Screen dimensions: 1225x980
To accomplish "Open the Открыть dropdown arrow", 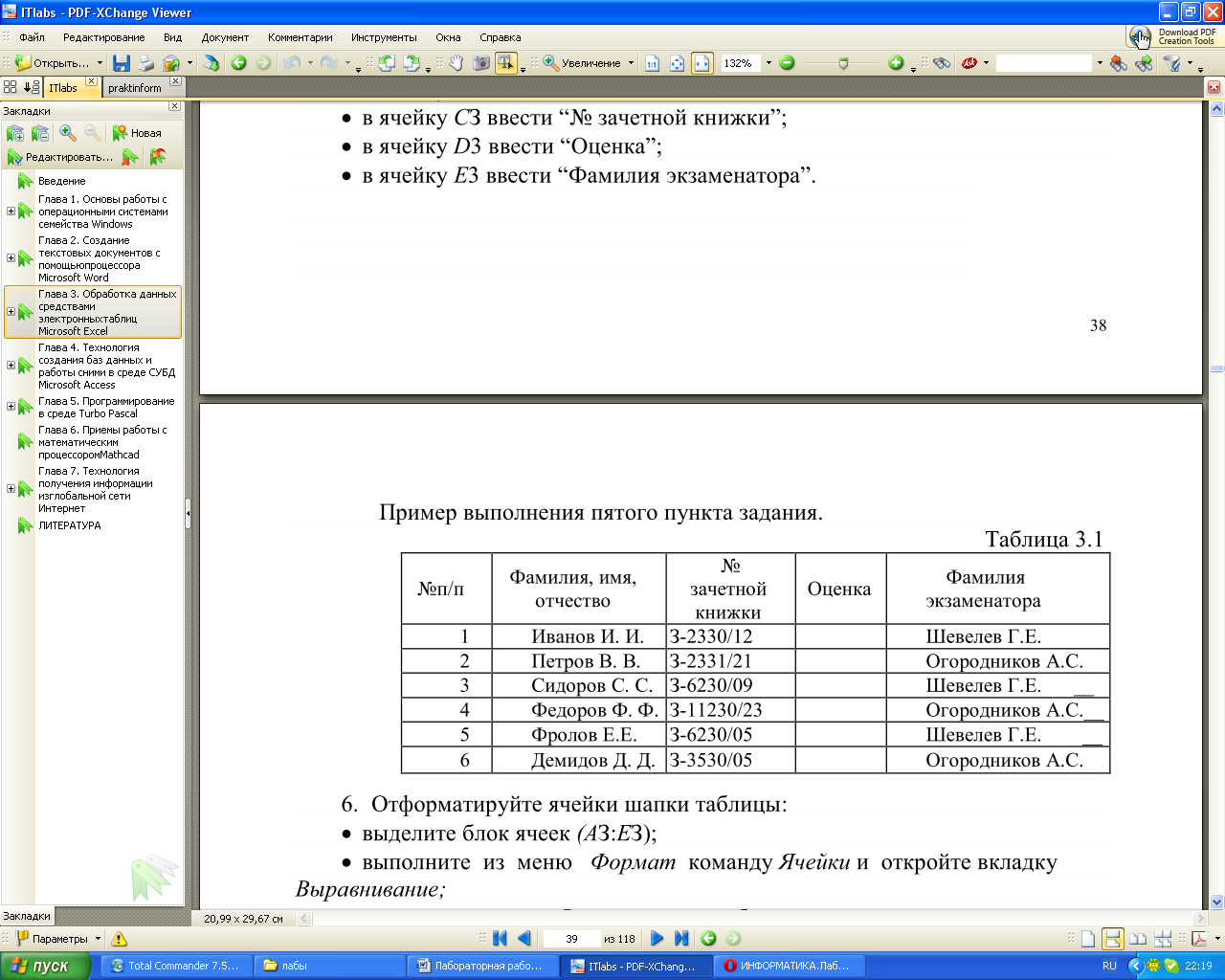I will click(100, 63).
